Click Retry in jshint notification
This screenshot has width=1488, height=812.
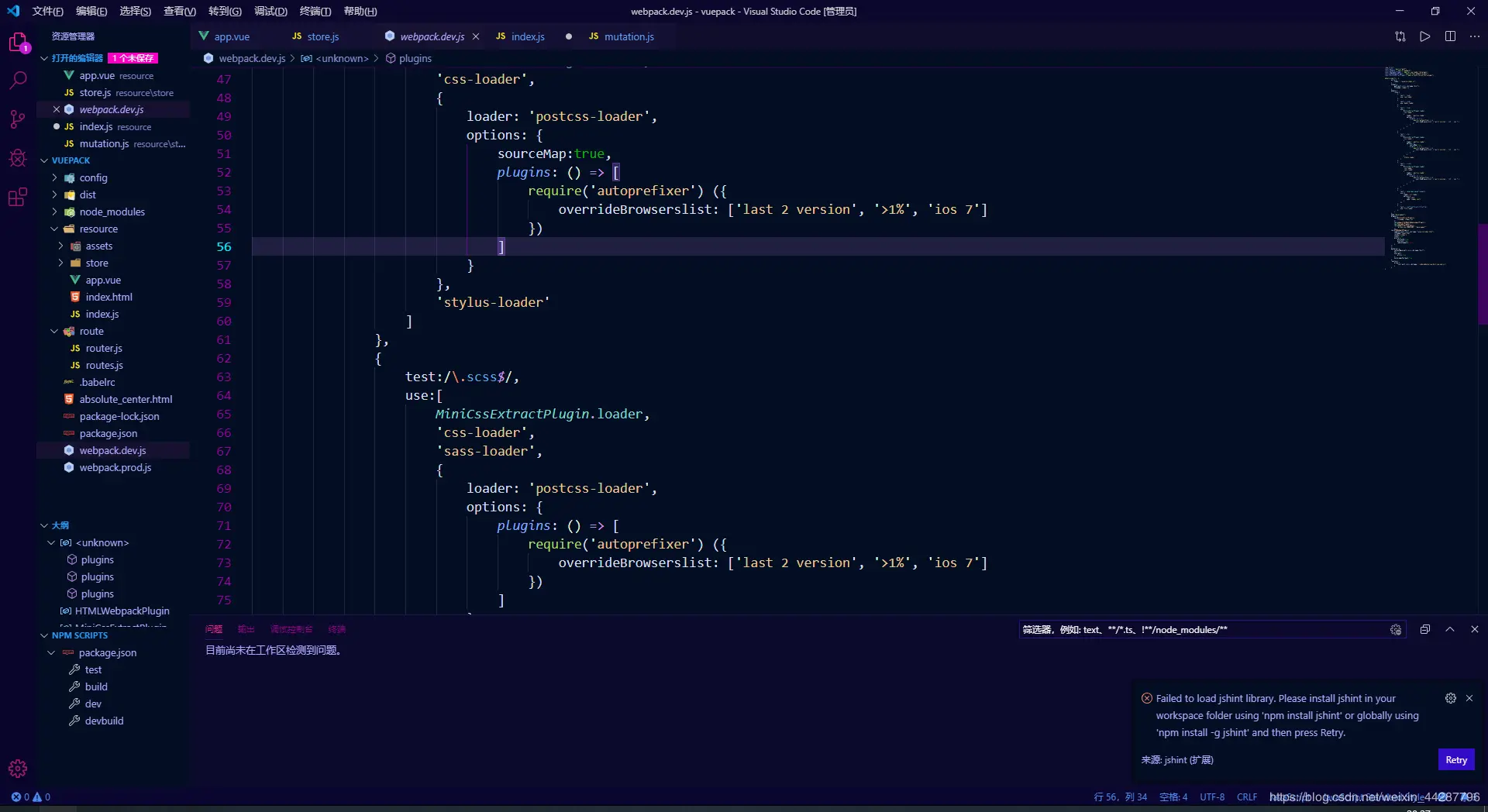click(1456, 760)
